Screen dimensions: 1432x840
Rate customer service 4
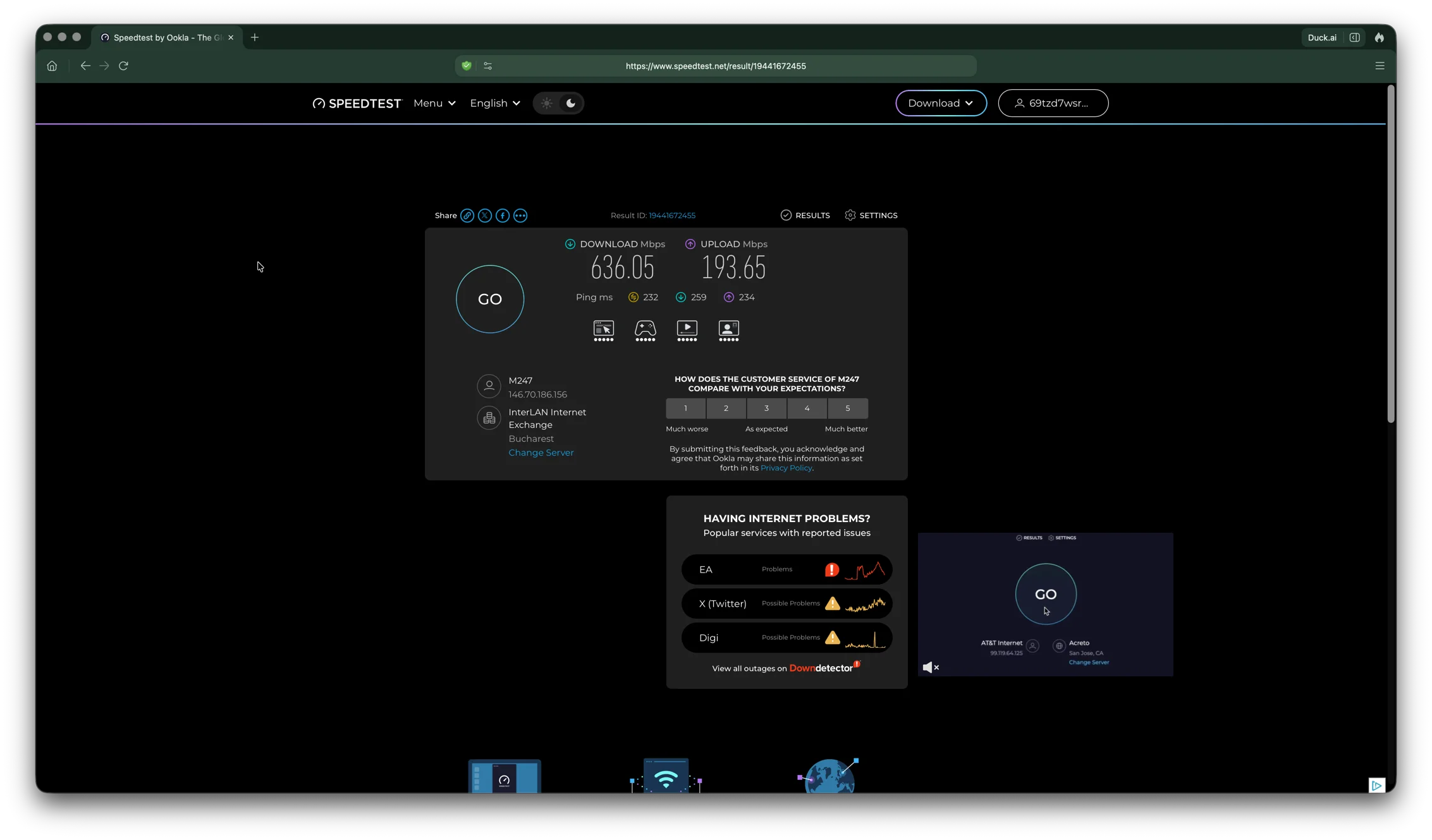pos(807,408)
